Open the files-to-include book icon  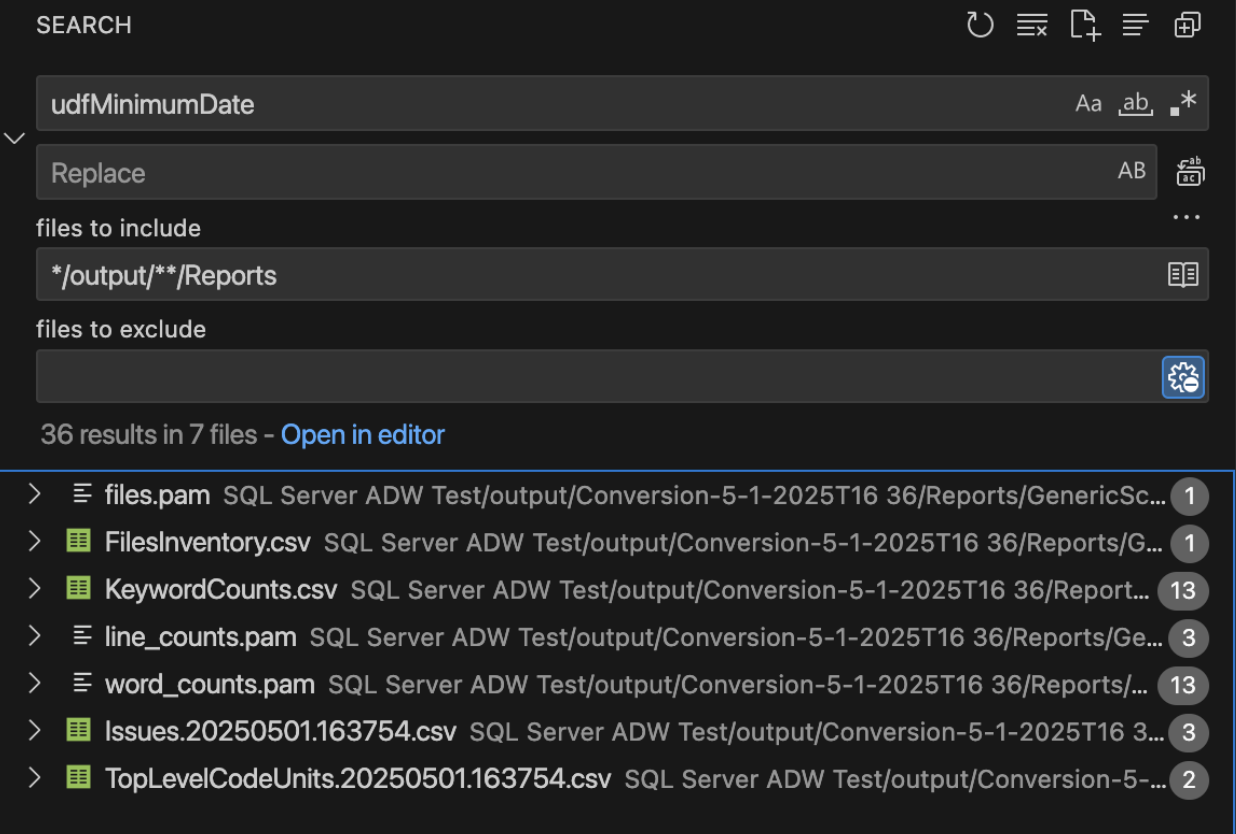1183,274
